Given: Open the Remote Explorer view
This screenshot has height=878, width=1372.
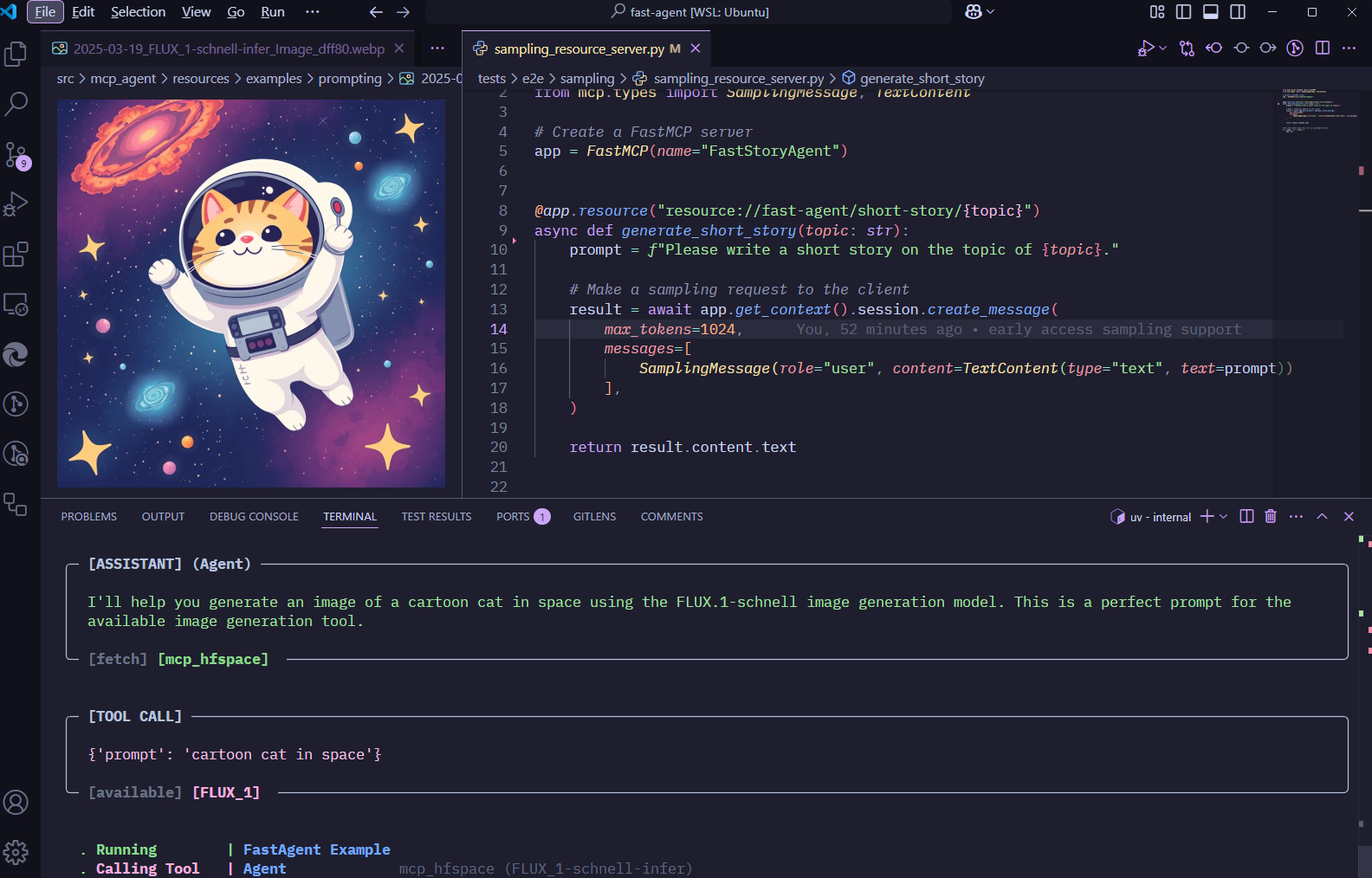Looking at the screenshot, I should click(16, 305).
